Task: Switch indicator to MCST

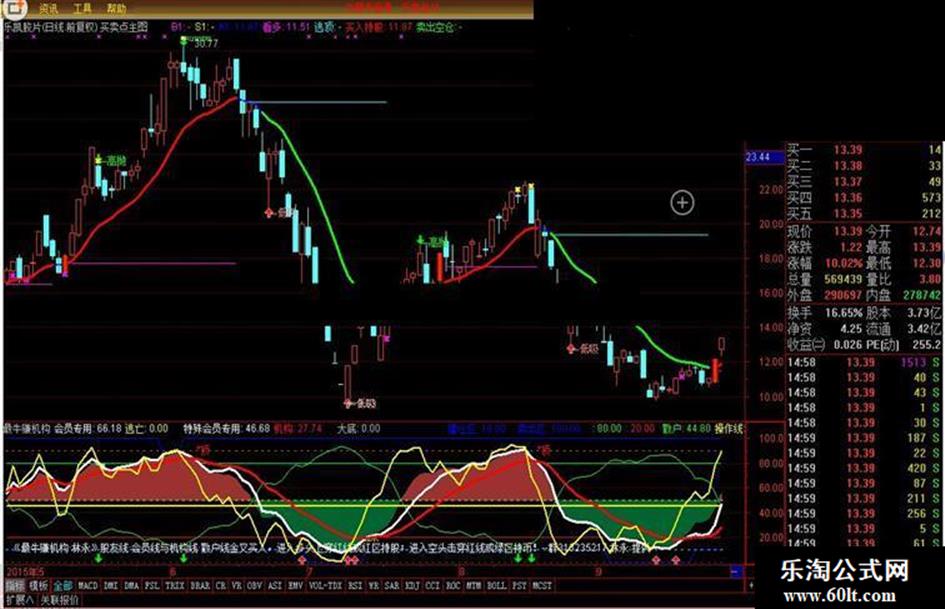Action: pos(542,585)
